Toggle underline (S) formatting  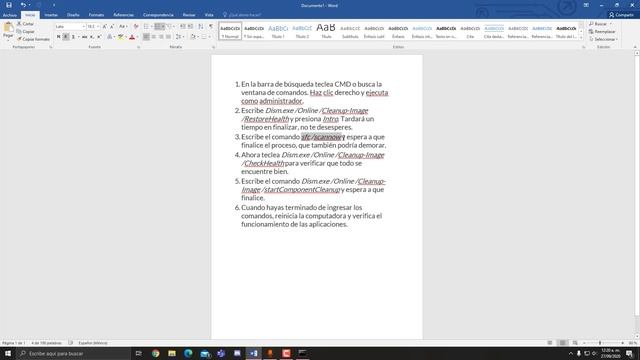pyautogui.click(x=73, y=37)
